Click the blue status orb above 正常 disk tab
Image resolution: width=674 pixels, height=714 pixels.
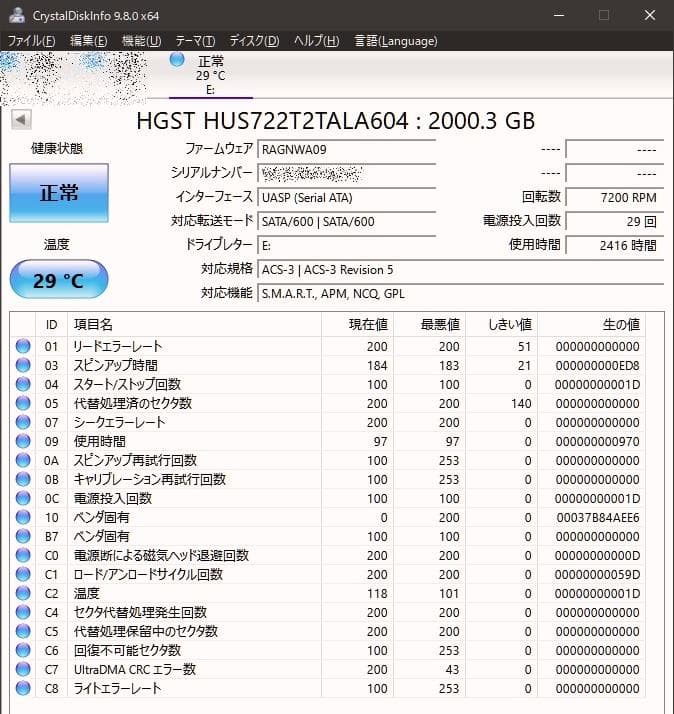(177, 60)
